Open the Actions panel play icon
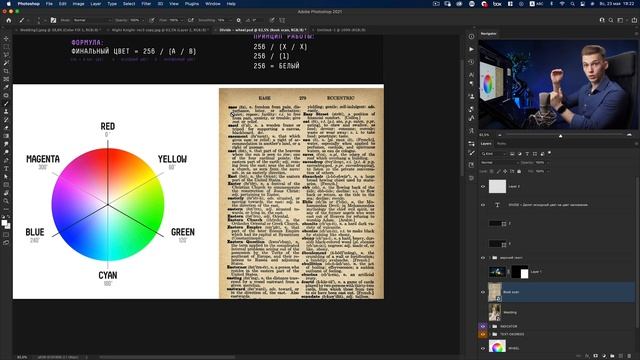Viewport: 640px width, 360px height. 471,49
